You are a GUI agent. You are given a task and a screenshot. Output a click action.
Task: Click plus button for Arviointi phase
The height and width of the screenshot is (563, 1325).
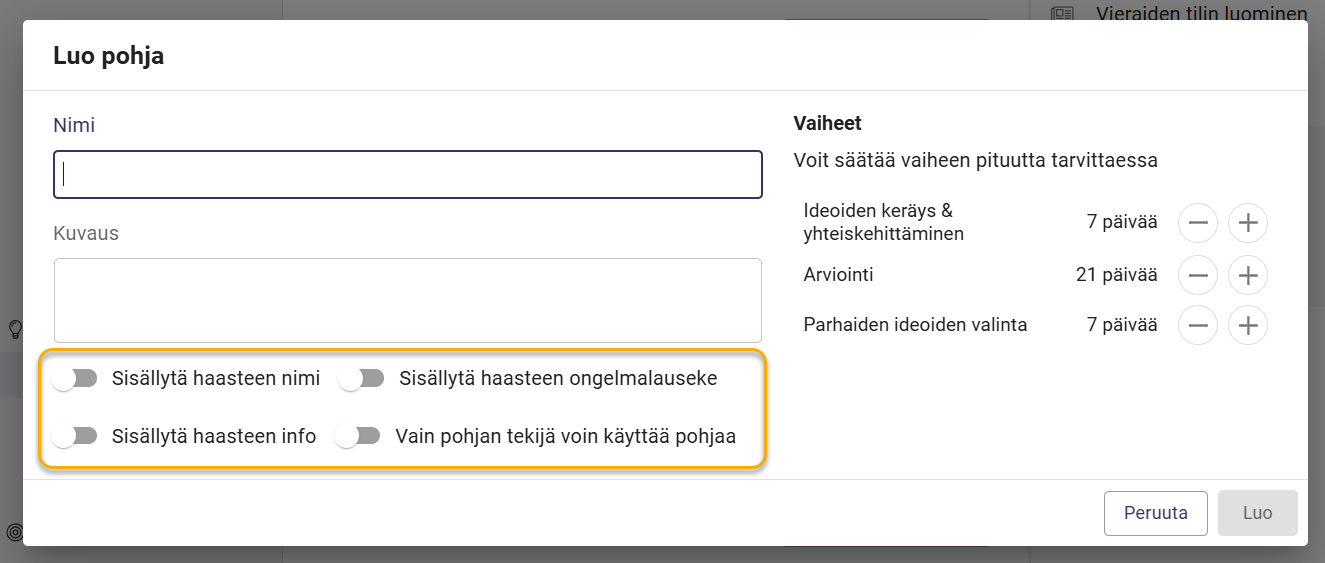click(1248, 274)
